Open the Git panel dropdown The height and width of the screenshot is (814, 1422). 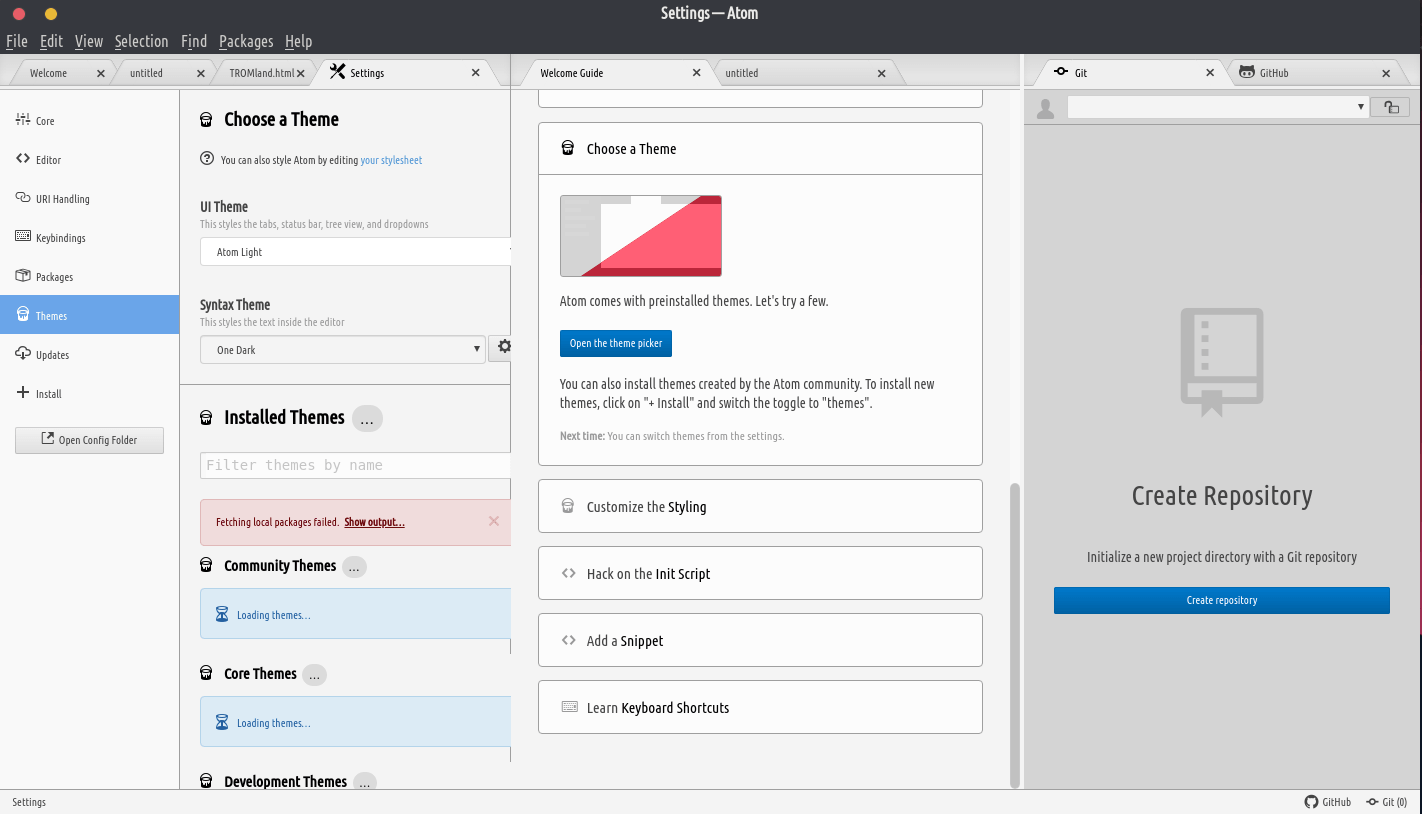pos(1217,107)
